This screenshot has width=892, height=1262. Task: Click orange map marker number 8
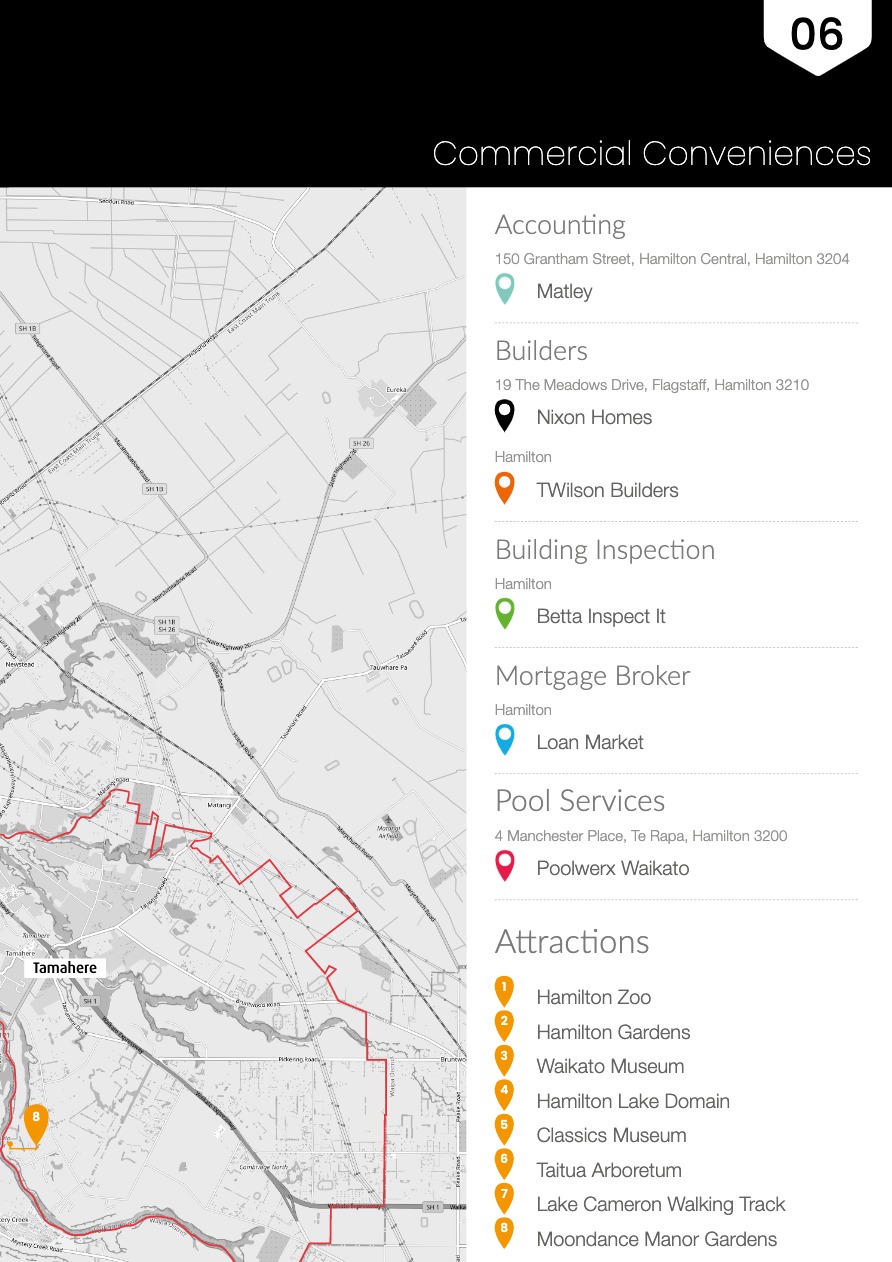36,1122
